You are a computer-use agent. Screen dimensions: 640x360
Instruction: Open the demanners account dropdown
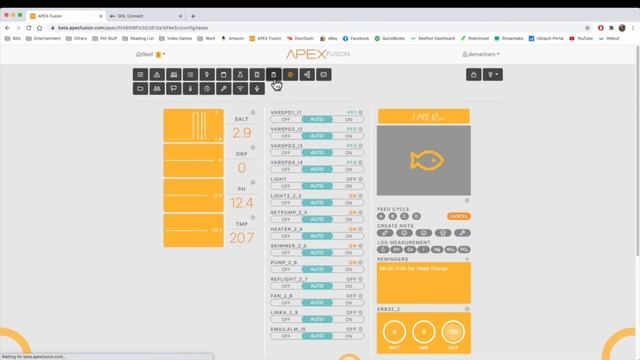tap(481, 54)
